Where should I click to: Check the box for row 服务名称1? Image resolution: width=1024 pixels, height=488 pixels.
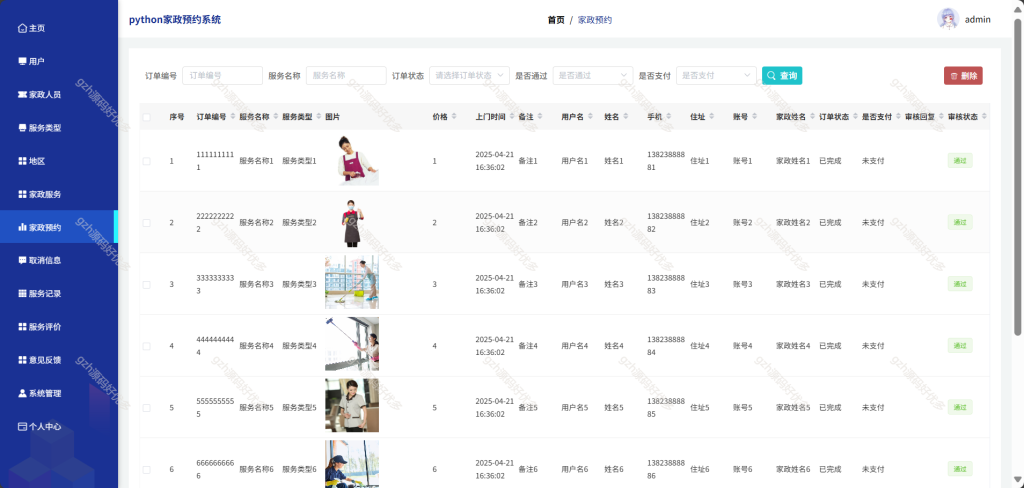(x=146, y=161)
